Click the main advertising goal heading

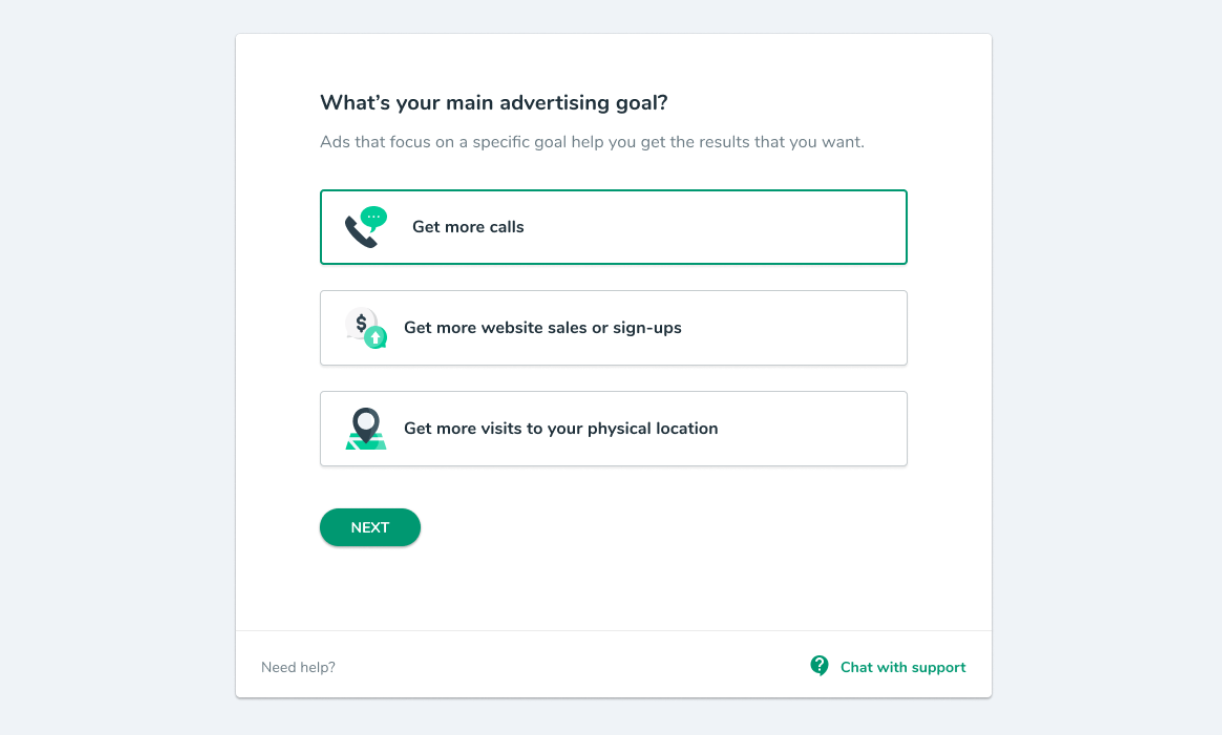pos(494,103)
